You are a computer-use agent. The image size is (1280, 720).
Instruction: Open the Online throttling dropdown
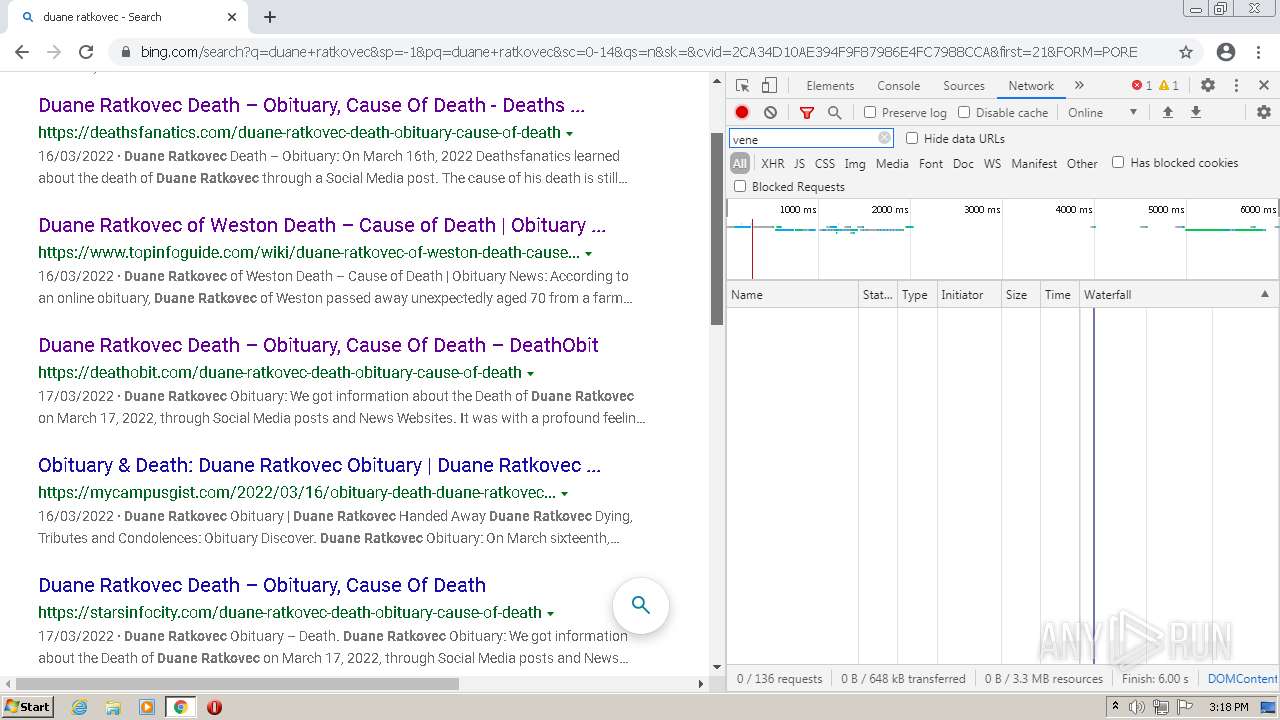pos(1102,113)
